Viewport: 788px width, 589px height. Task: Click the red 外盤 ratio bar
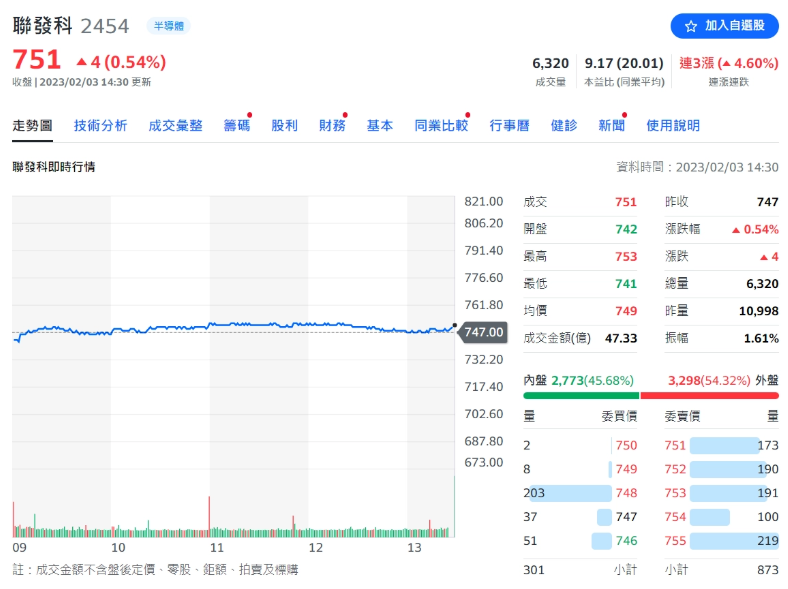pos(710,396)
